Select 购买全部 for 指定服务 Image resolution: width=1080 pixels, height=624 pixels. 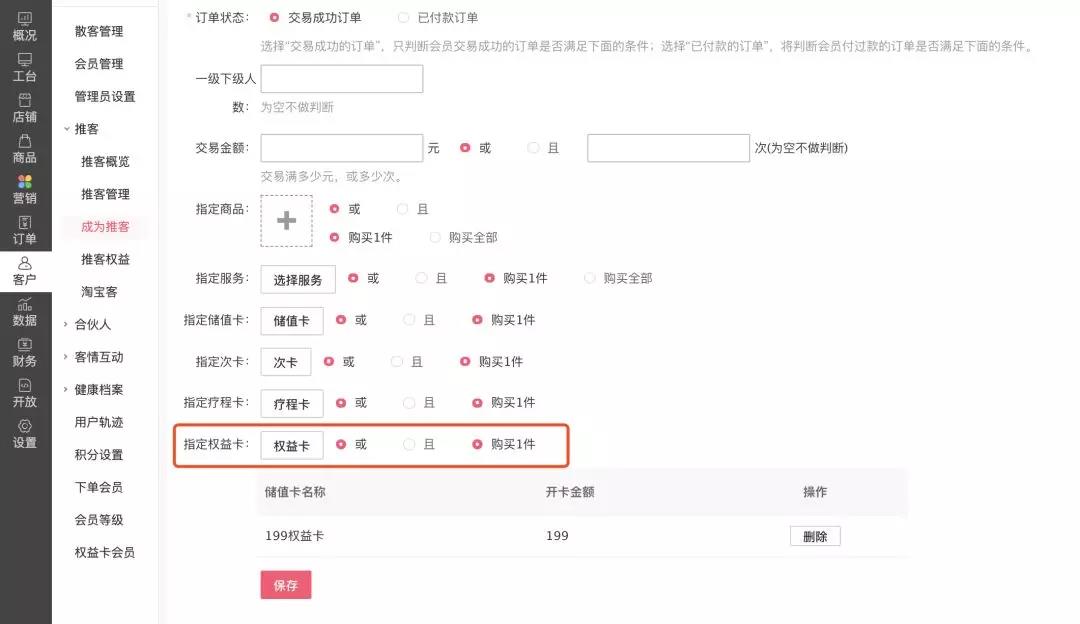pos(590,278)
